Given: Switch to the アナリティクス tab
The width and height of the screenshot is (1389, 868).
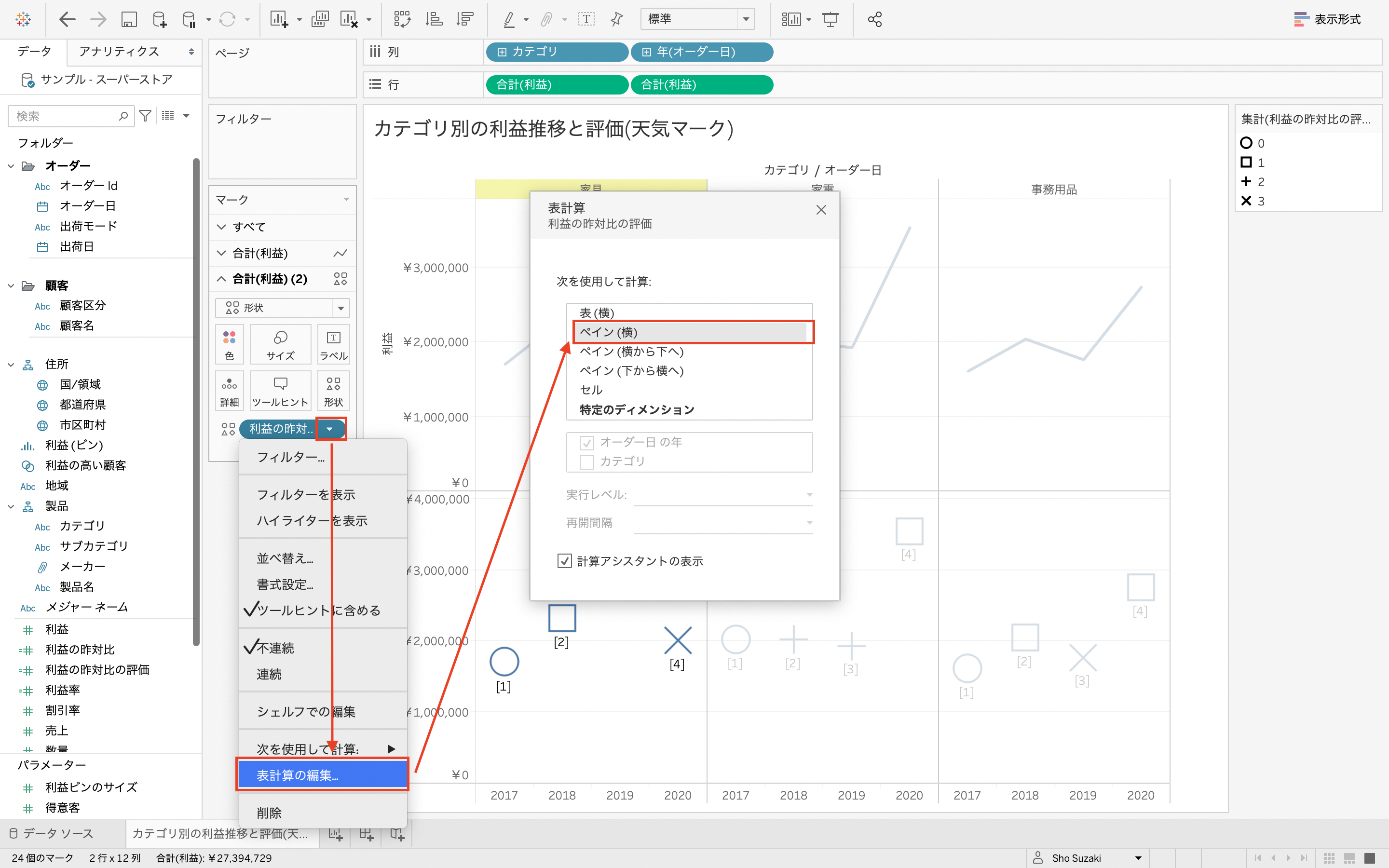Looking at the screenshot, I should [x=120, y=52].
